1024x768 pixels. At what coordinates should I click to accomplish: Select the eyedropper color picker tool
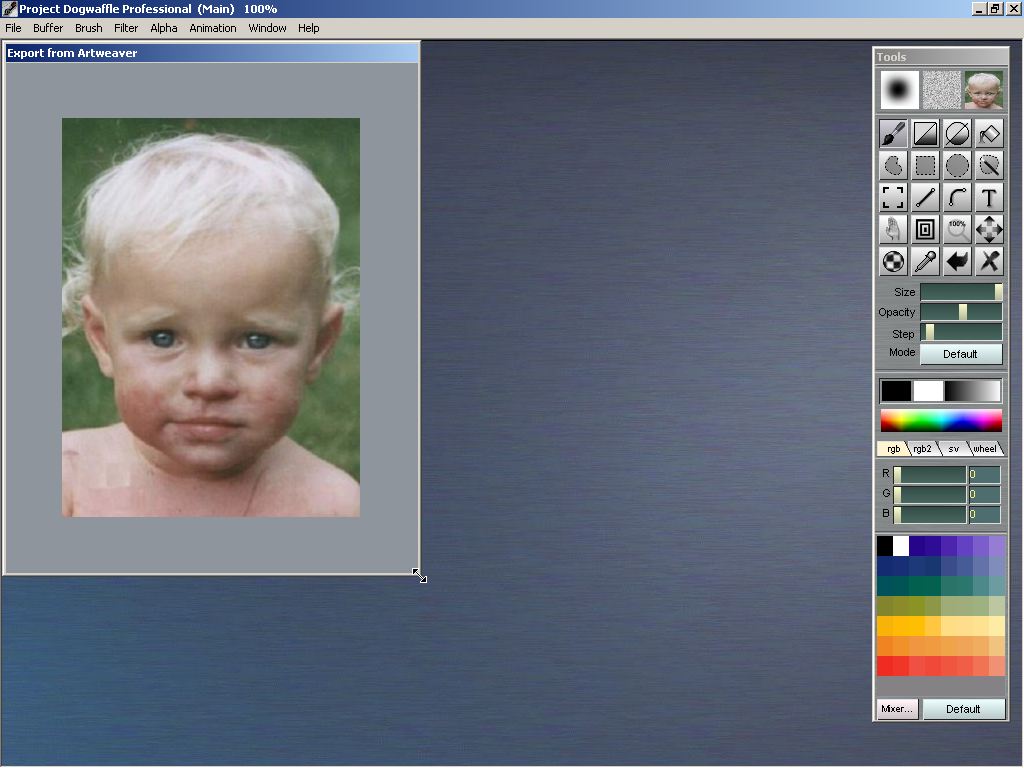pyautogui.click(x=925, y=261)
